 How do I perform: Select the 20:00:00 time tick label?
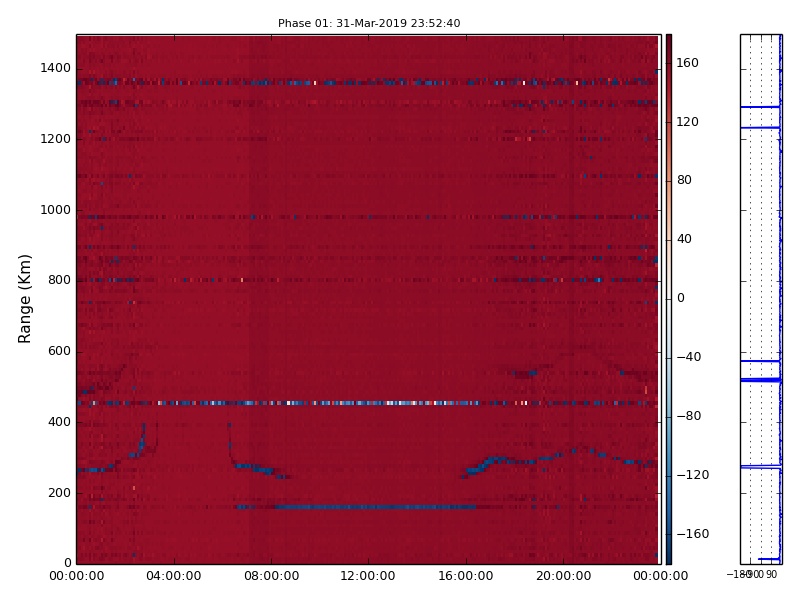click(x=563, y=576)
